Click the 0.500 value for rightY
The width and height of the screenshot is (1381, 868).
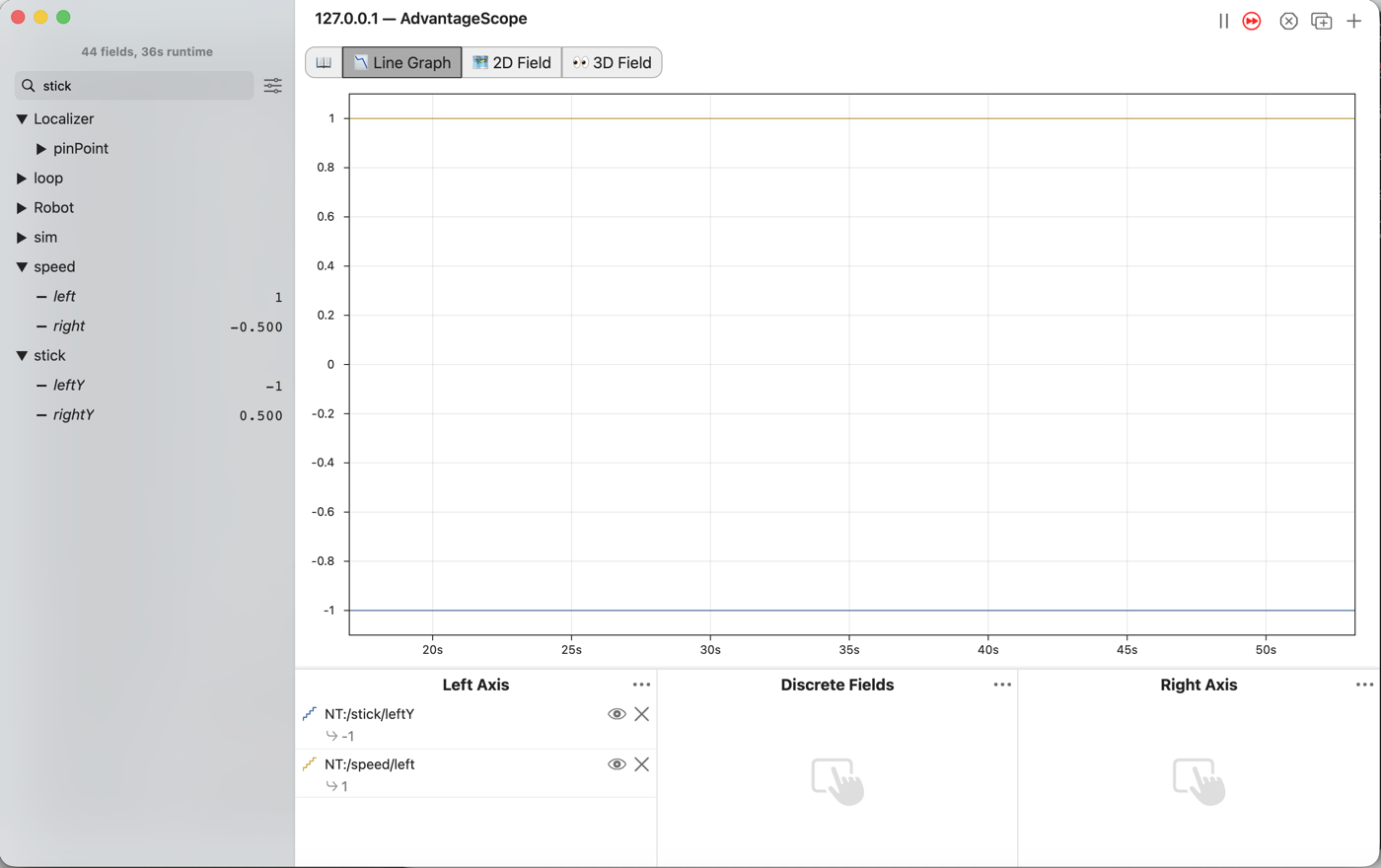pyautogui.click(x=261, y=415)
